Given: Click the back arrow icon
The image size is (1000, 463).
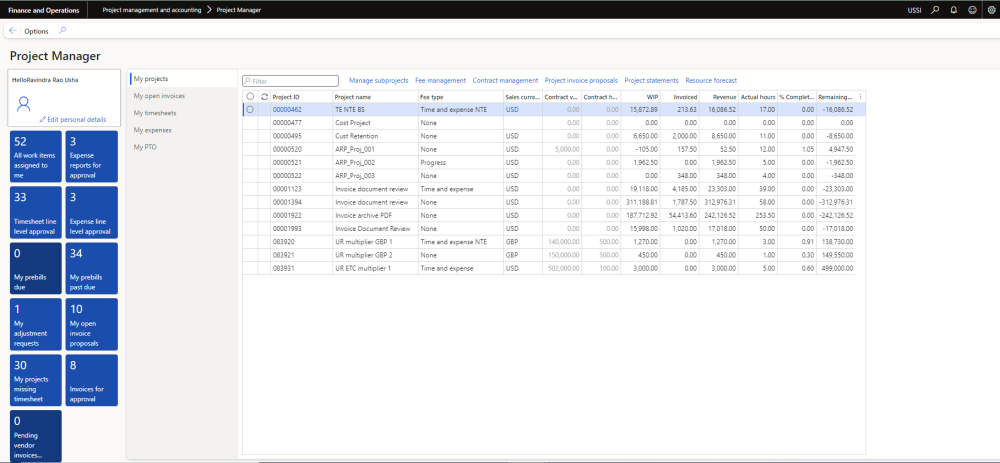Looking at the screenshot, I should 12,31.
